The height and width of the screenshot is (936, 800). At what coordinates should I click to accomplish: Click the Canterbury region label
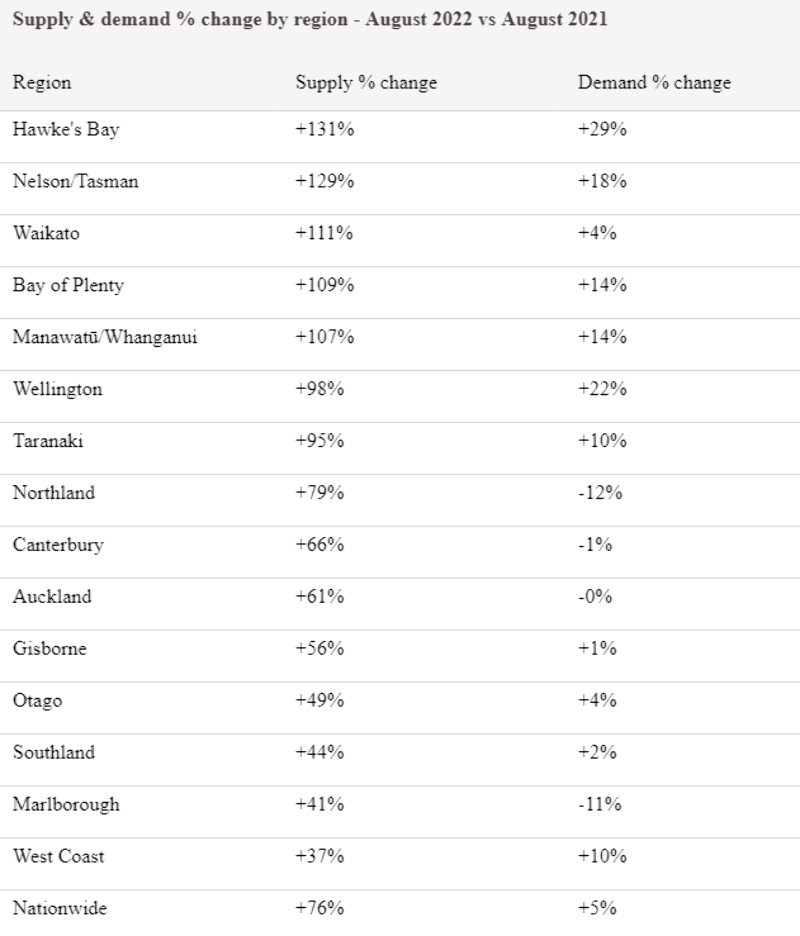[58, 545]
